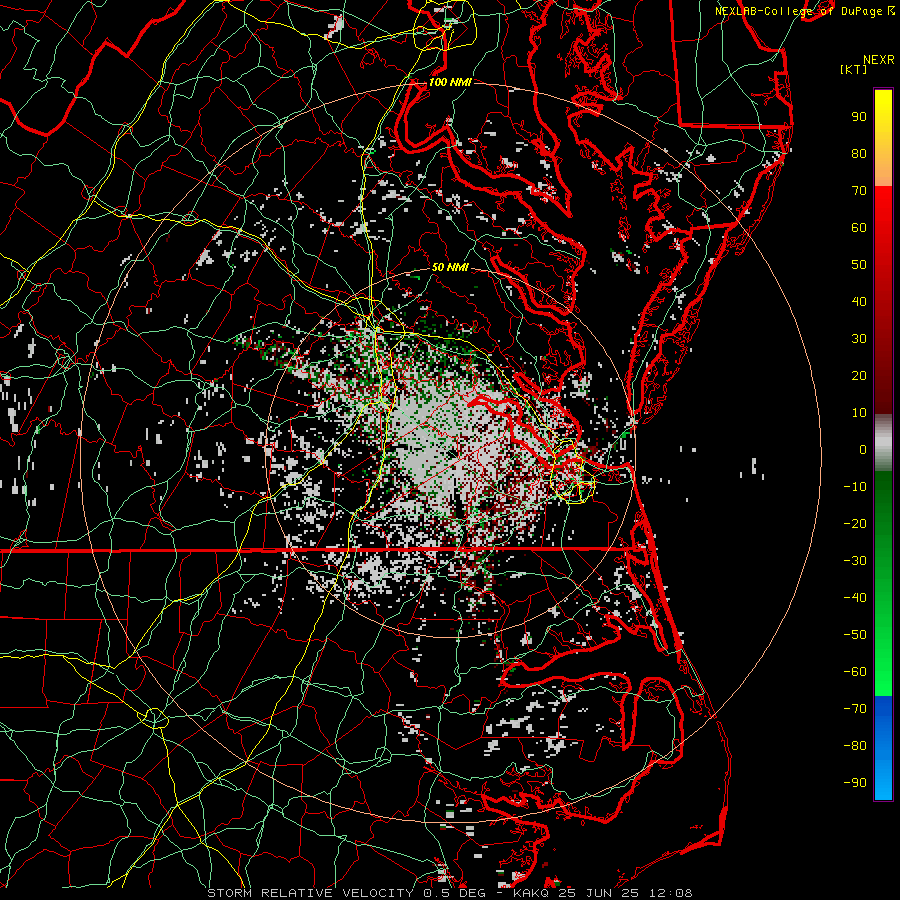The height and width of the screenshot is (900, 900).
Task: Click the -50 value on velocity scale
Action: 855,635
